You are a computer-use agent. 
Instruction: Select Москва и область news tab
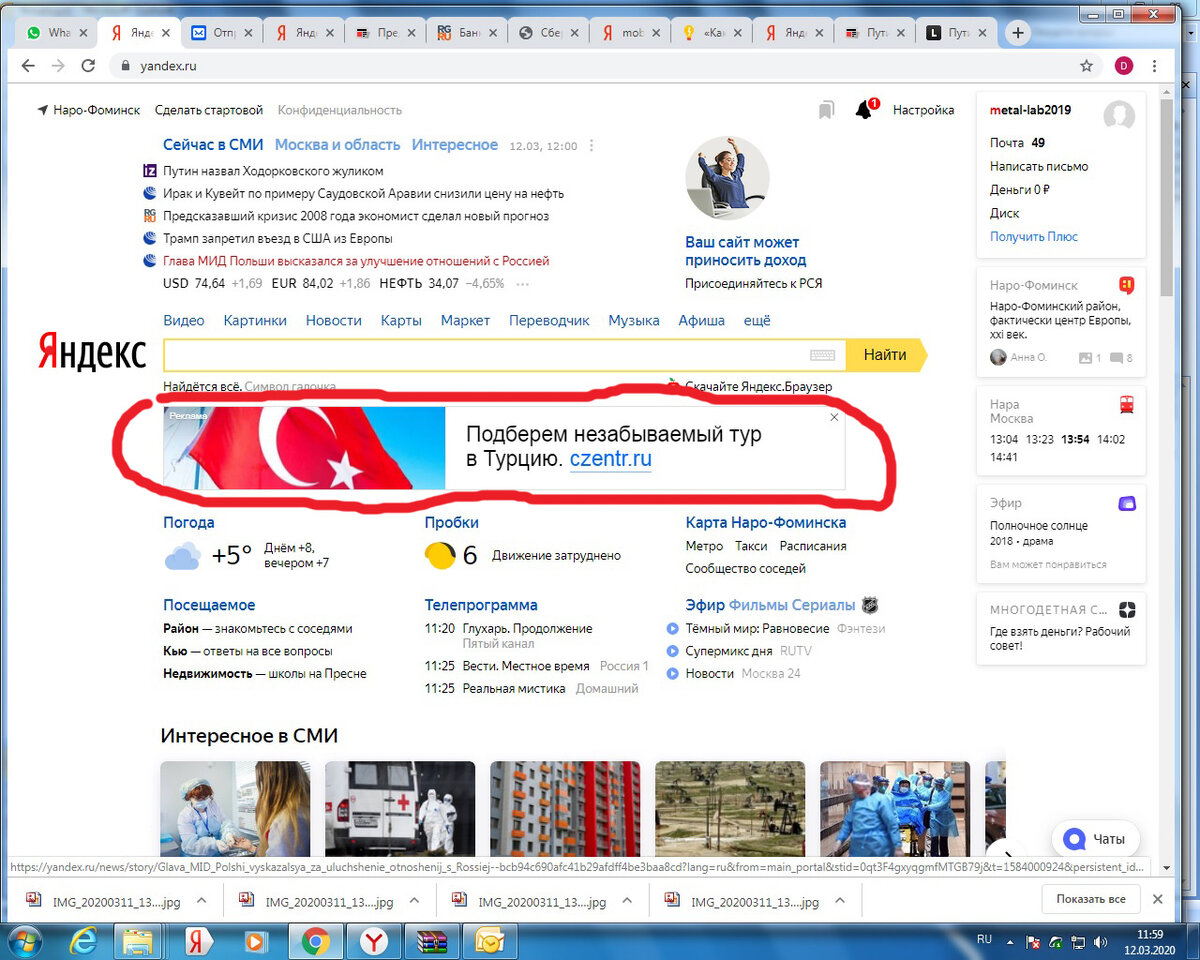pos(337,145)
